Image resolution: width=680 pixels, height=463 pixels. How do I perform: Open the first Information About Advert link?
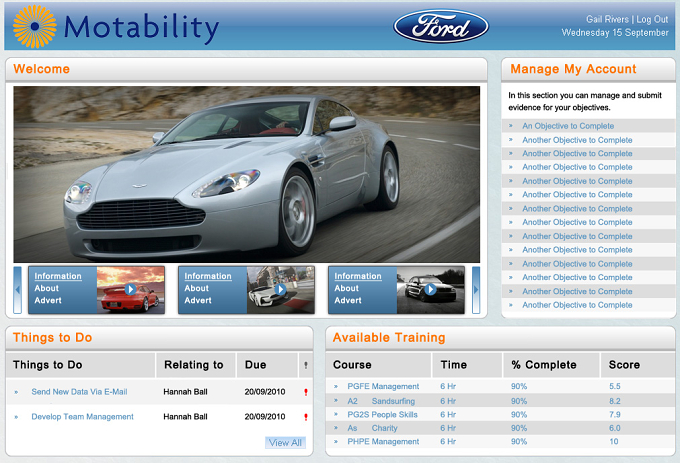coord(58,288)
